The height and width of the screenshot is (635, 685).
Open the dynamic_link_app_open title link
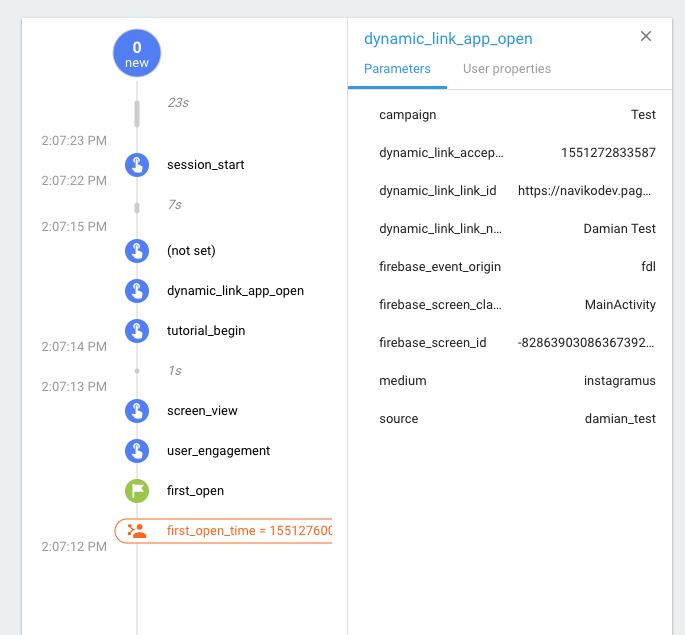pos(448,39)
